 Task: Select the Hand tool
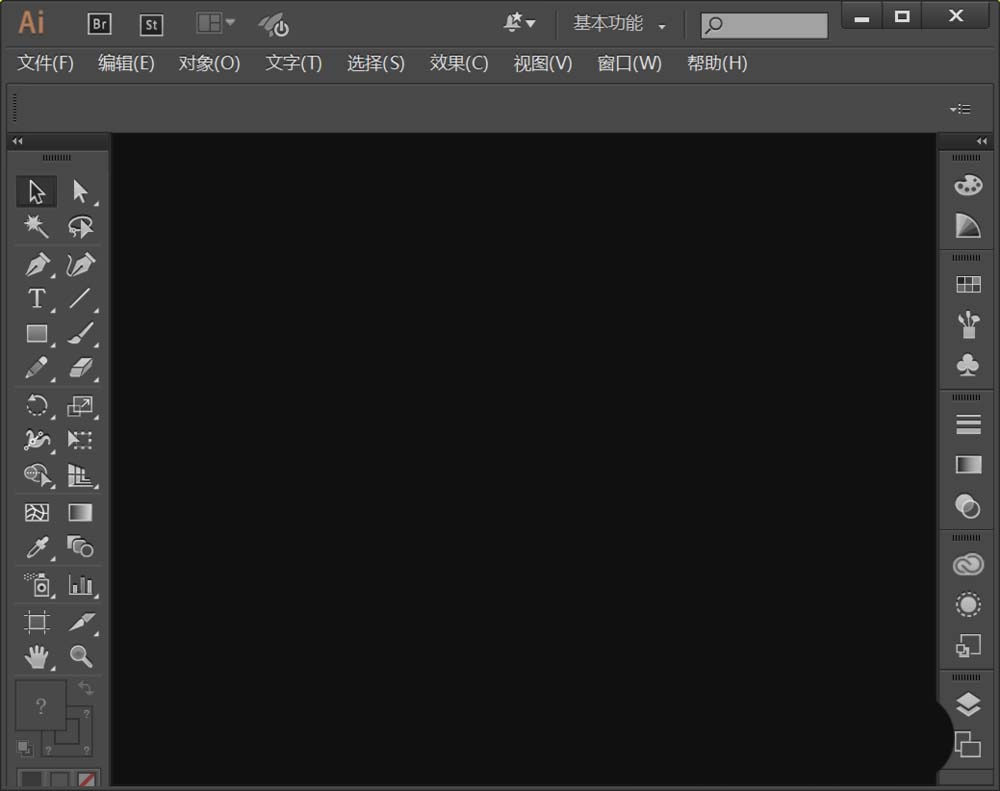pos(36,657)
